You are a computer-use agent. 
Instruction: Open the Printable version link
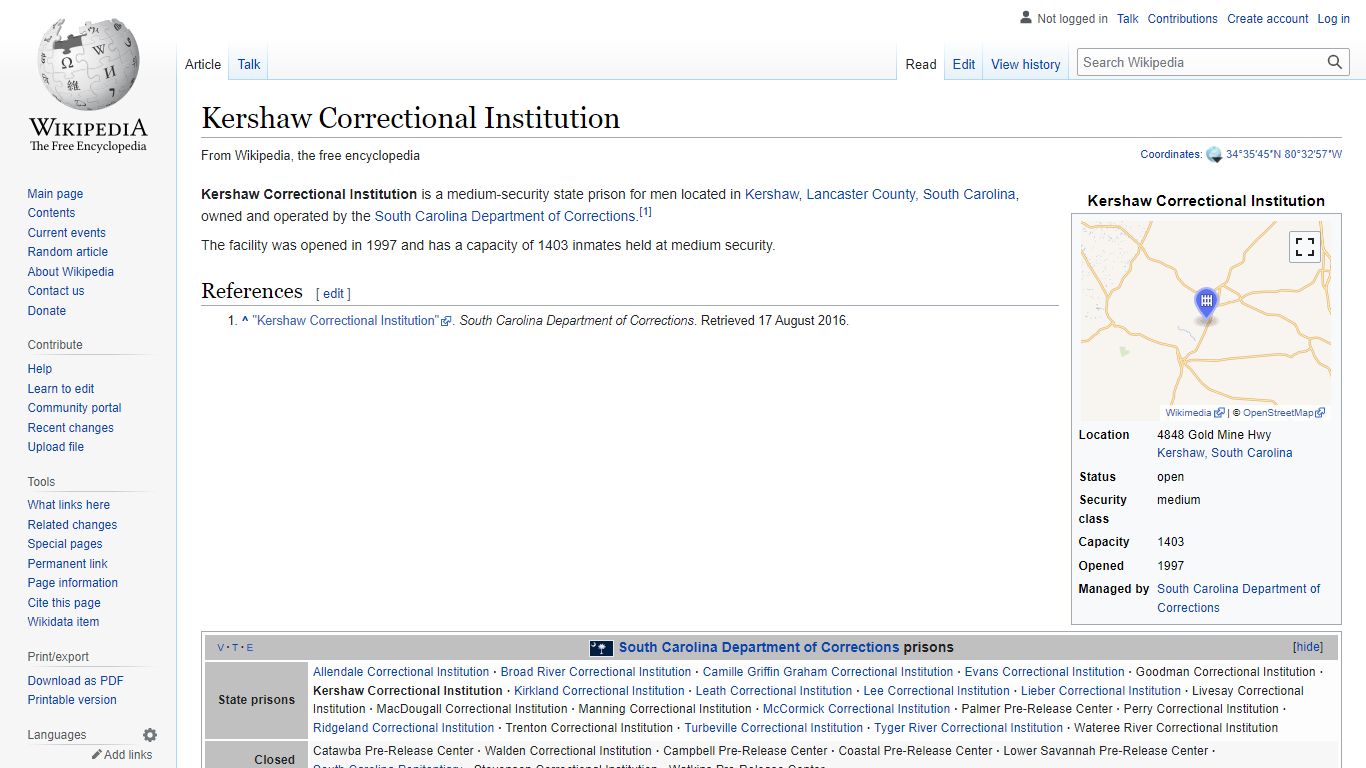coord(72,700)
